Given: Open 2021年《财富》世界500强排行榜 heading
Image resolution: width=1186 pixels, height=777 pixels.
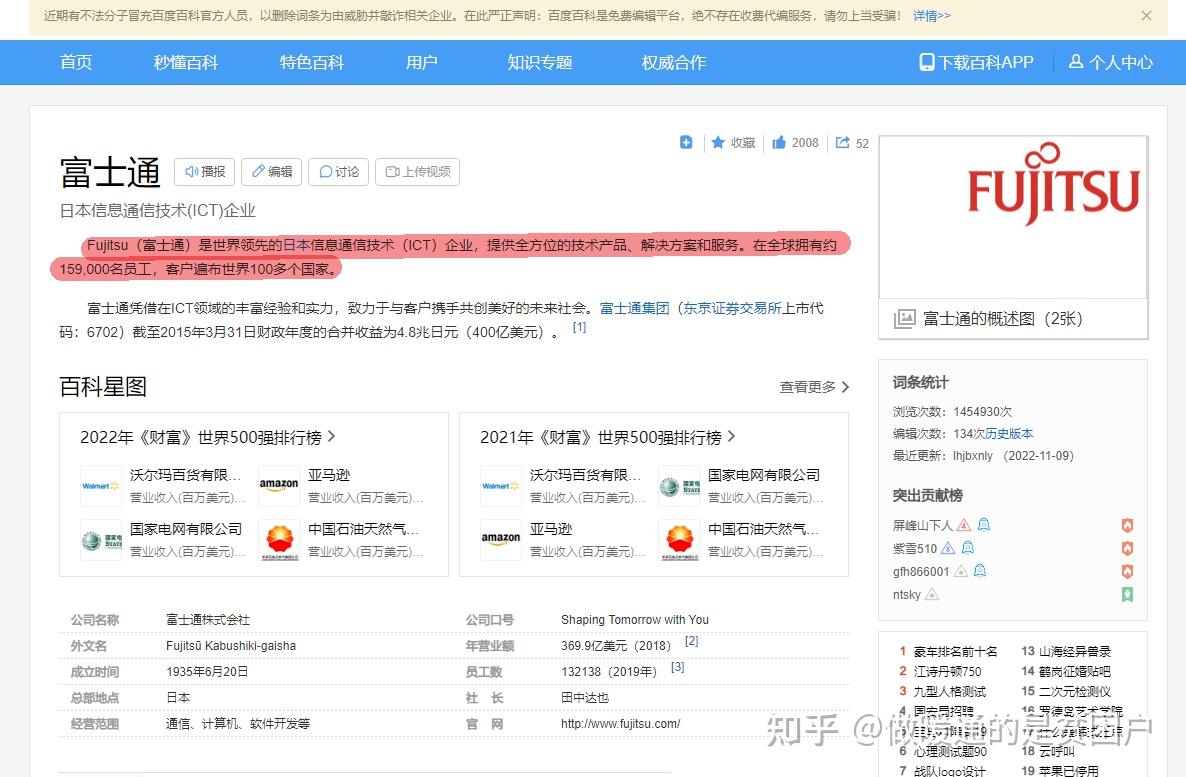Looking at the screenshot, I should coord(607,437).
